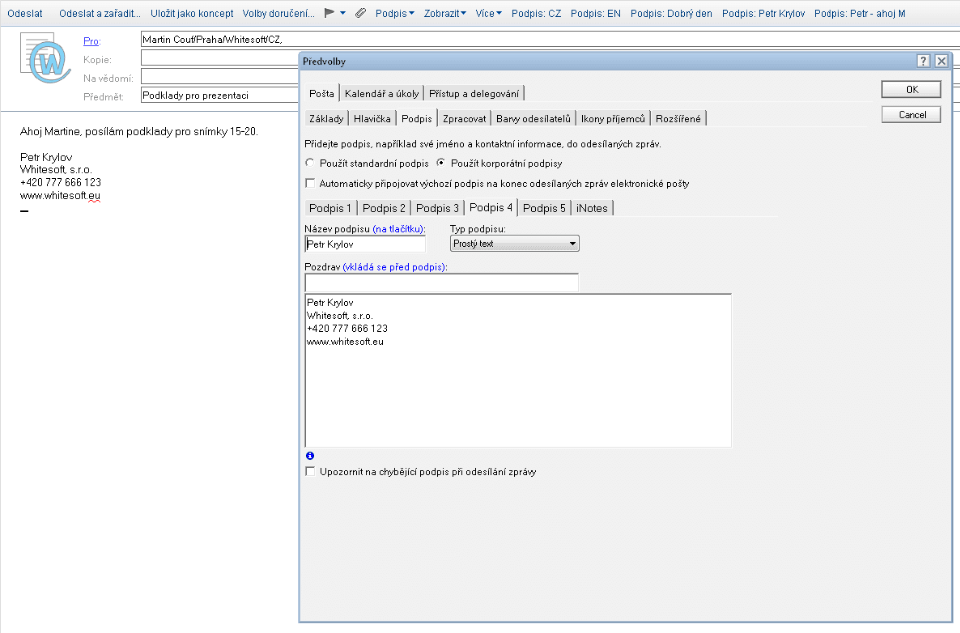Enable automatic signature appending checkbox
Viewport: 960px width, 633px height.
tap(311, 183)
